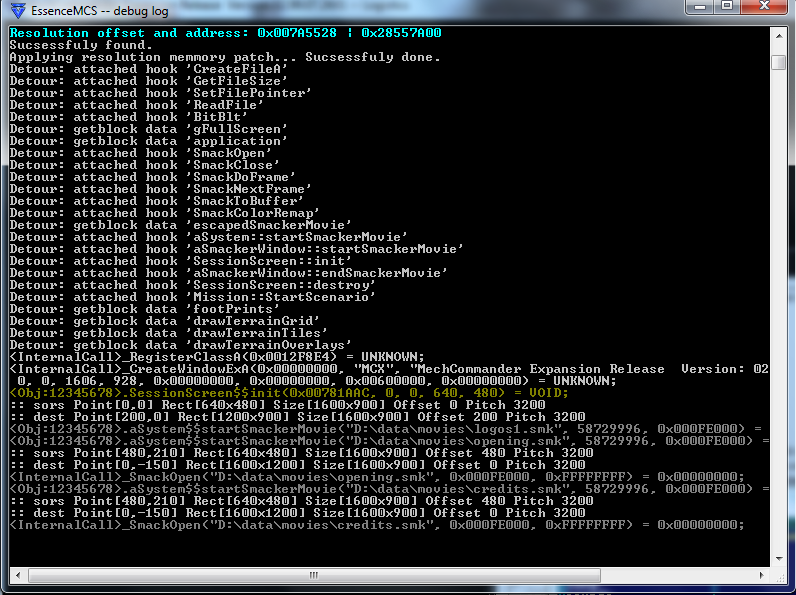Image resolution: width=796 pixels, height=595 pixels.
Task: Click the getblock data 'footPrints' line
Action: (145, 309)
